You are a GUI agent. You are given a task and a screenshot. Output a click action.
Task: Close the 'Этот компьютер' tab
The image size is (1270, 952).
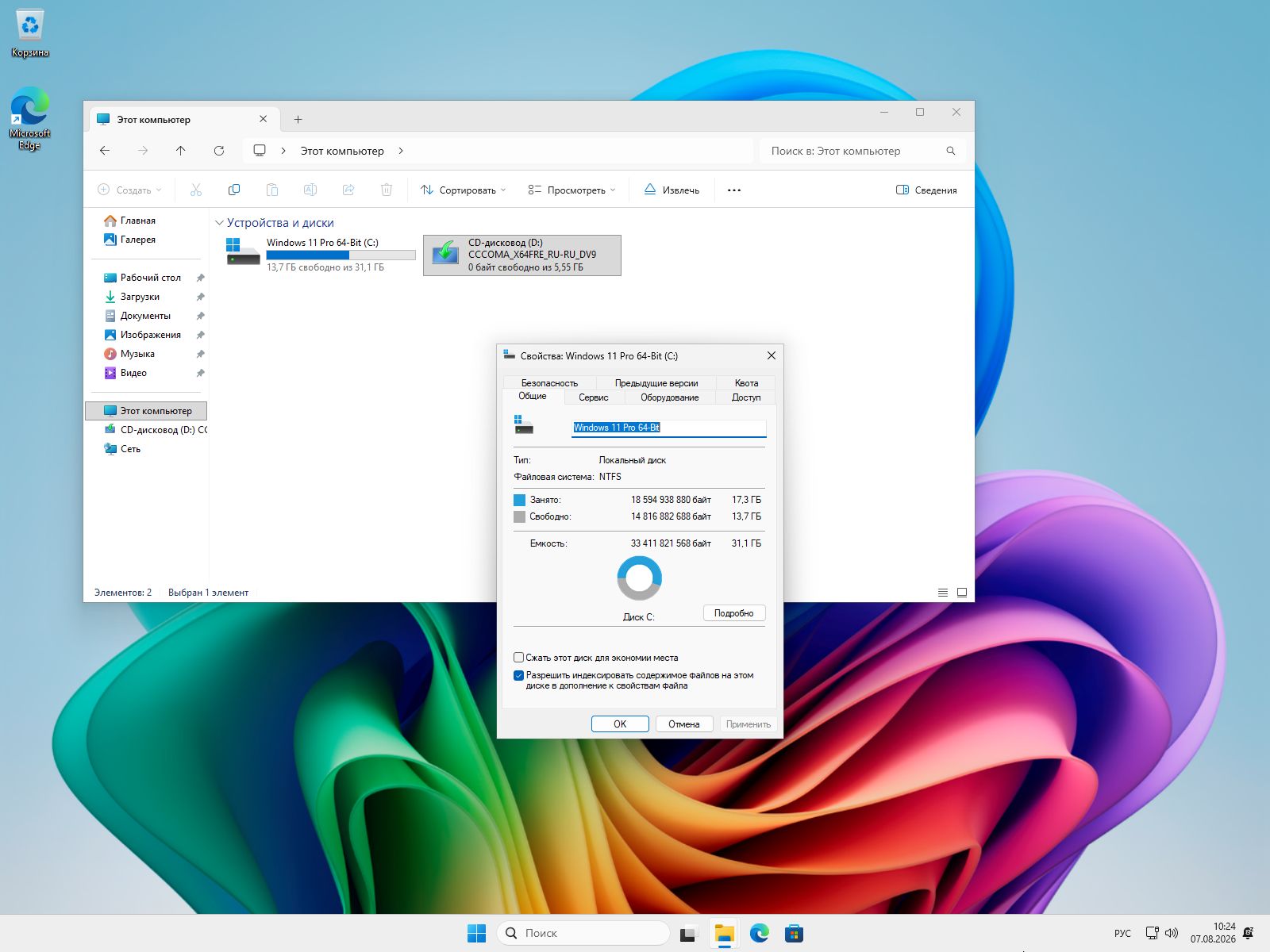click(264, 119)
